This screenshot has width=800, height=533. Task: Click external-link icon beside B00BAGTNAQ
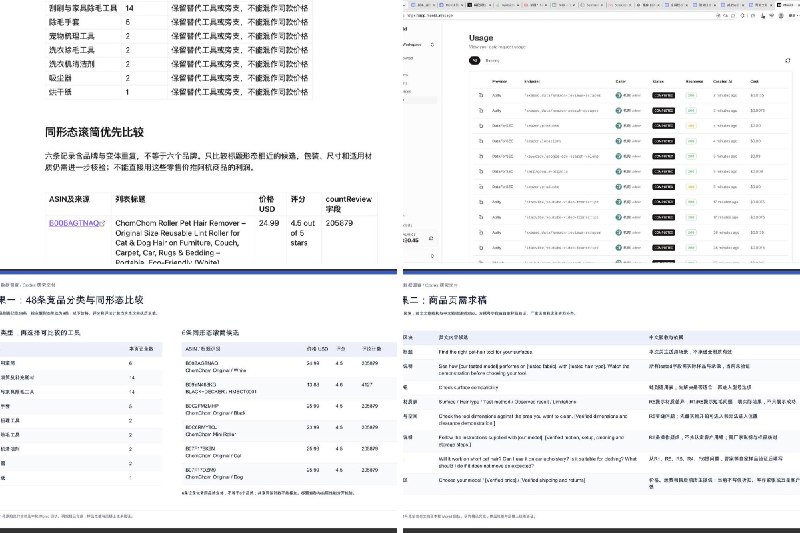pos(103,223)
